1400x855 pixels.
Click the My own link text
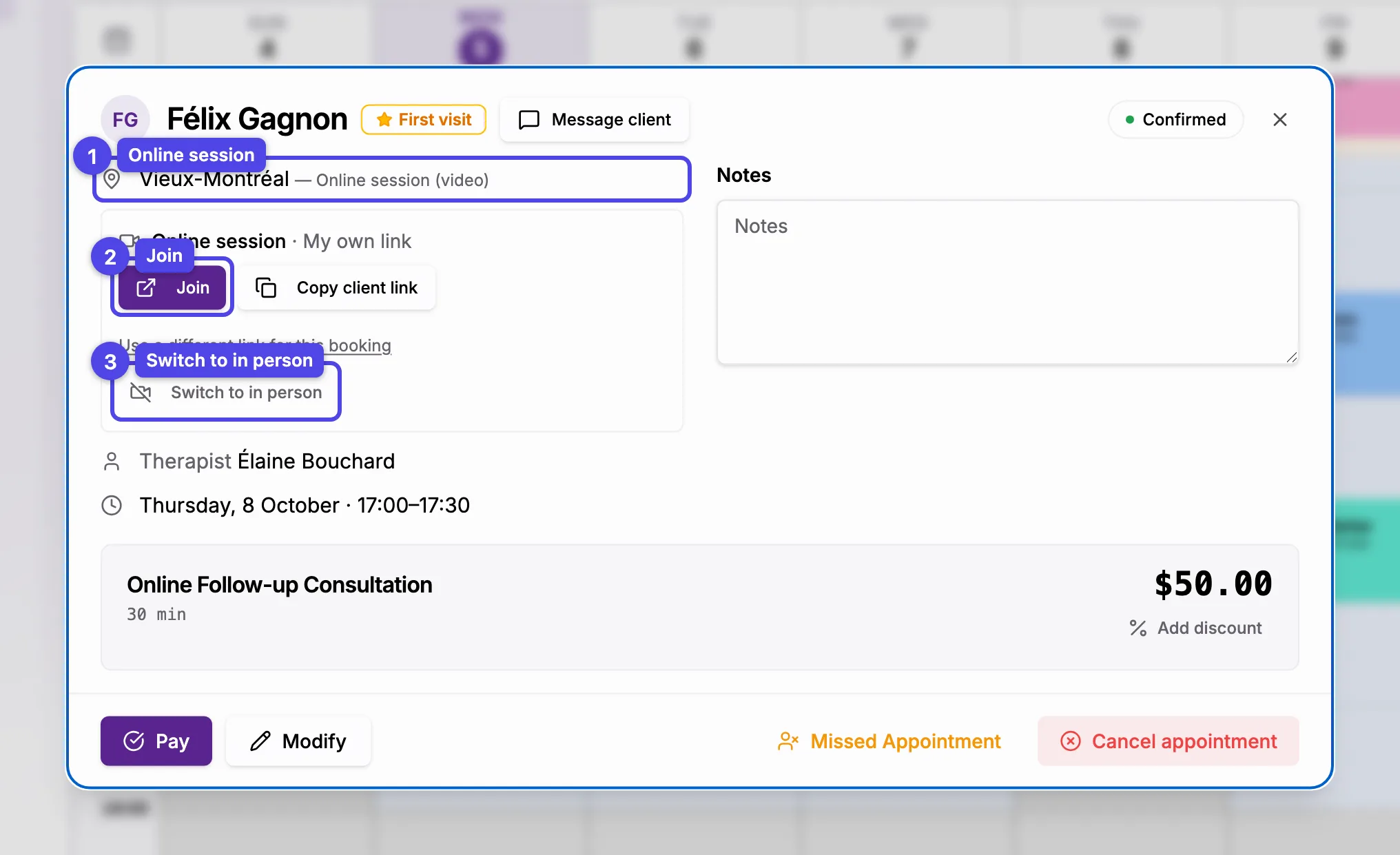click(357, 241)
